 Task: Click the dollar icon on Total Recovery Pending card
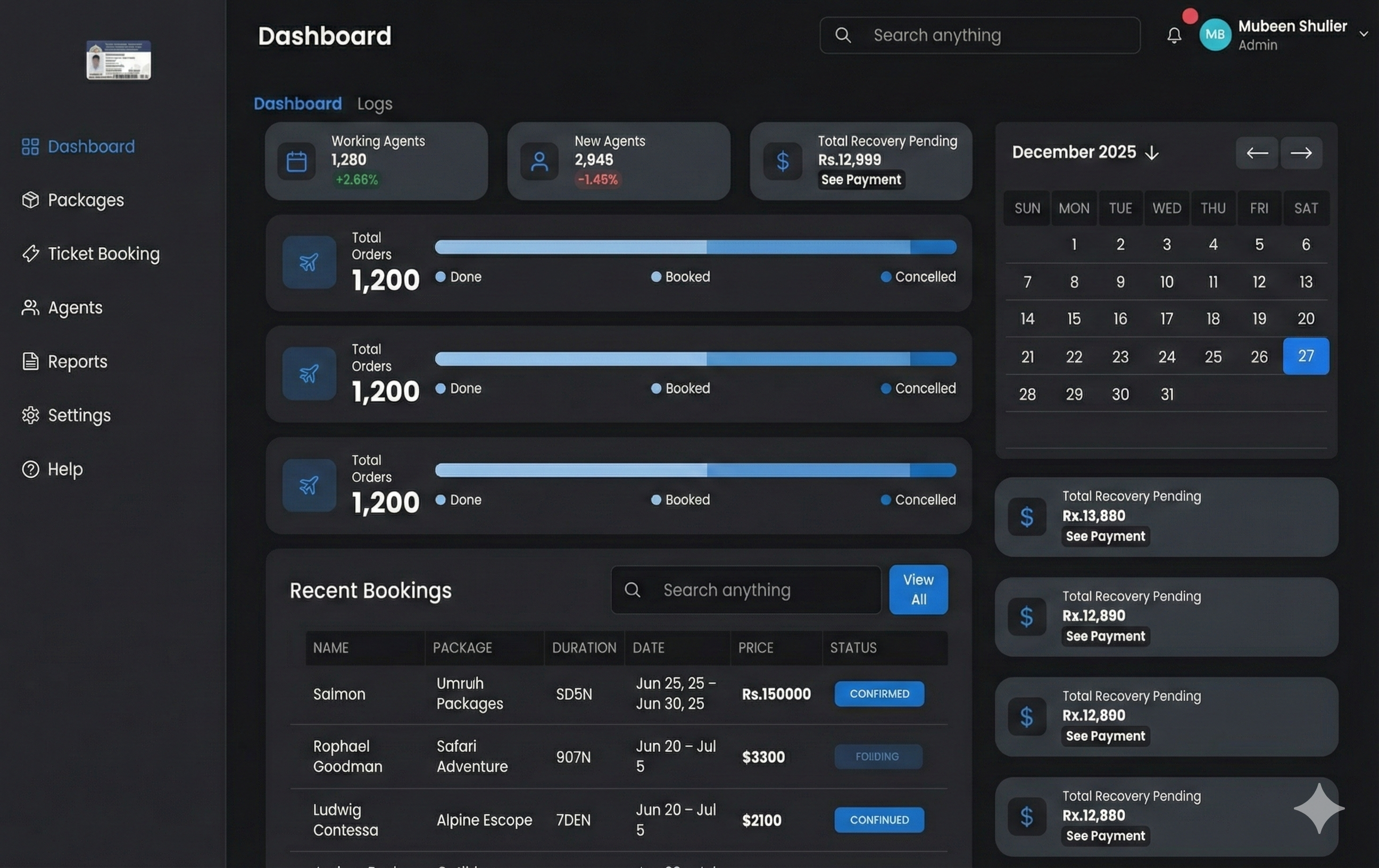782,161
